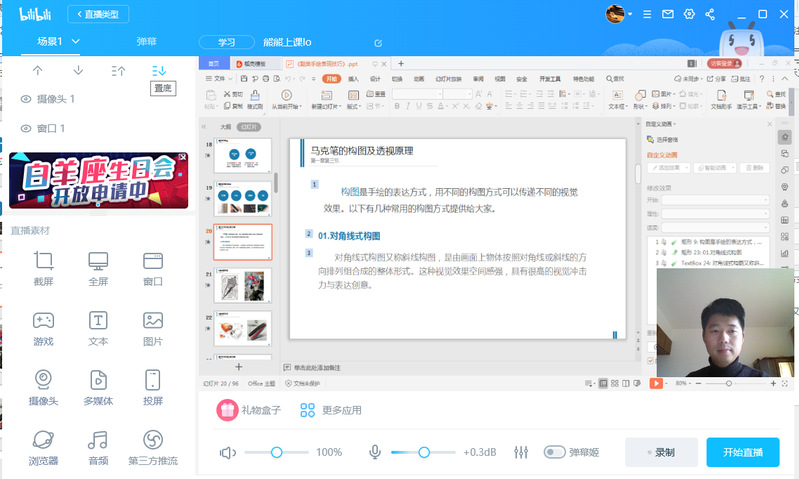Click the 开始直播 button
This screenshot has height=479, width=799.
point(742,452)
